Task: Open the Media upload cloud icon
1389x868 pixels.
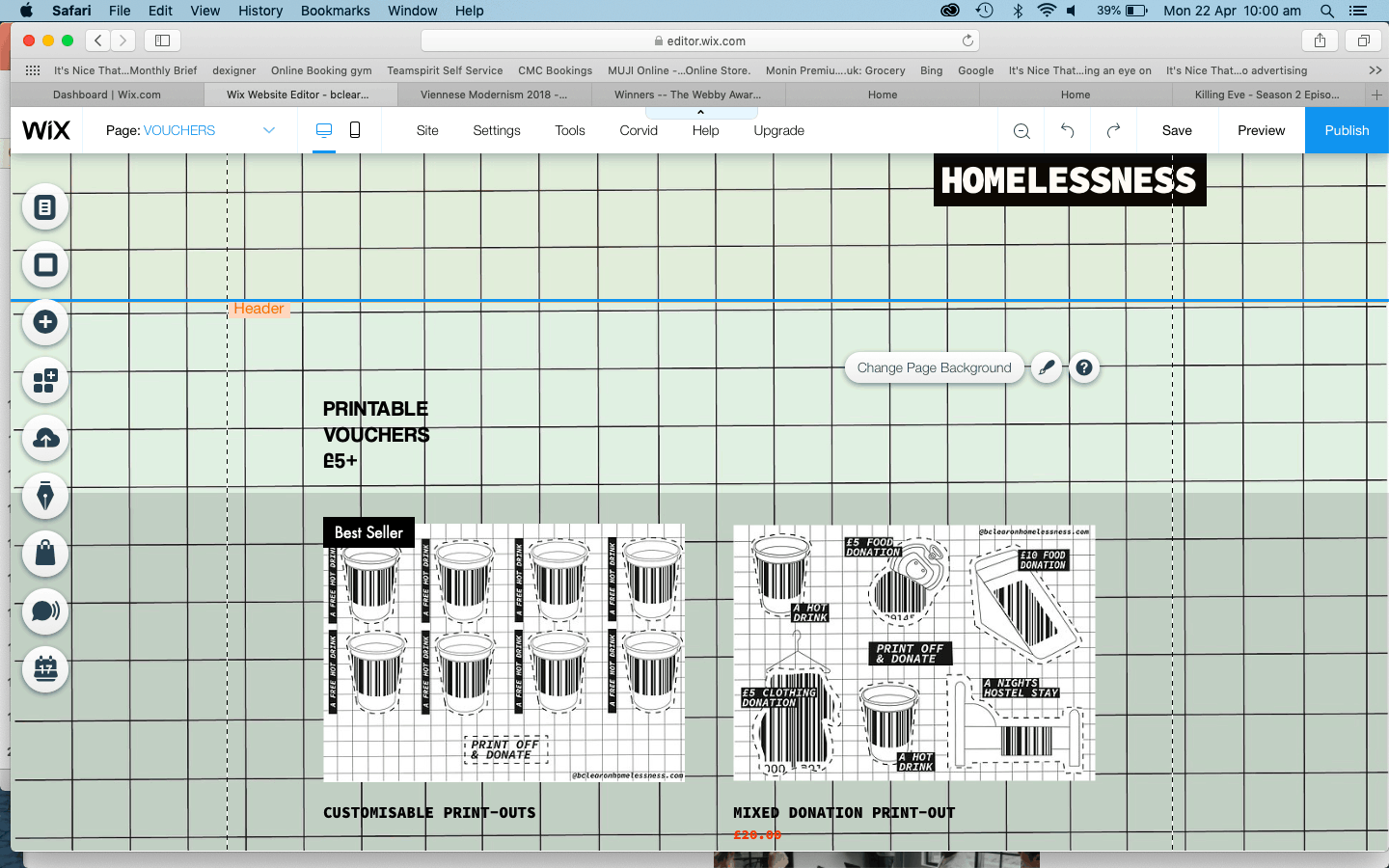Action: (45, 439)
